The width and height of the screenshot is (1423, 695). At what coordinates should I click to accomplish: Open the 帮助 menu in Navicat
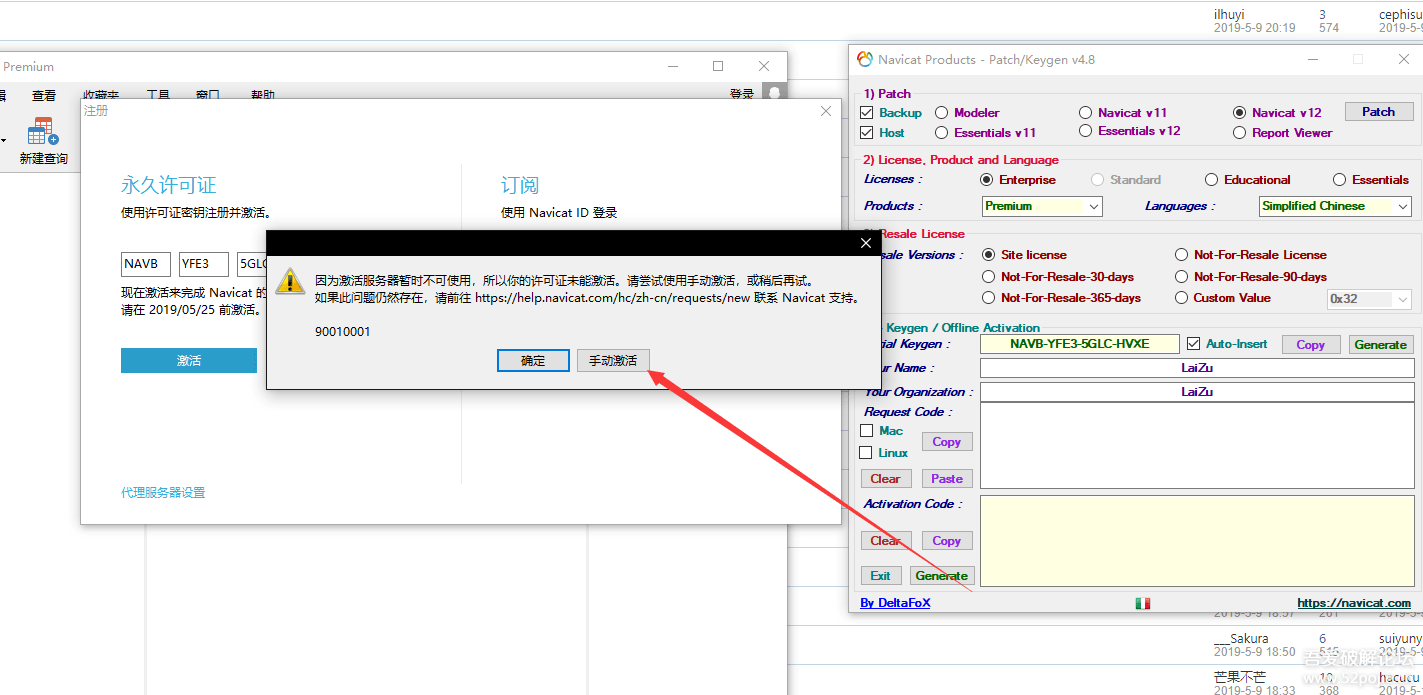coord(263,96)
